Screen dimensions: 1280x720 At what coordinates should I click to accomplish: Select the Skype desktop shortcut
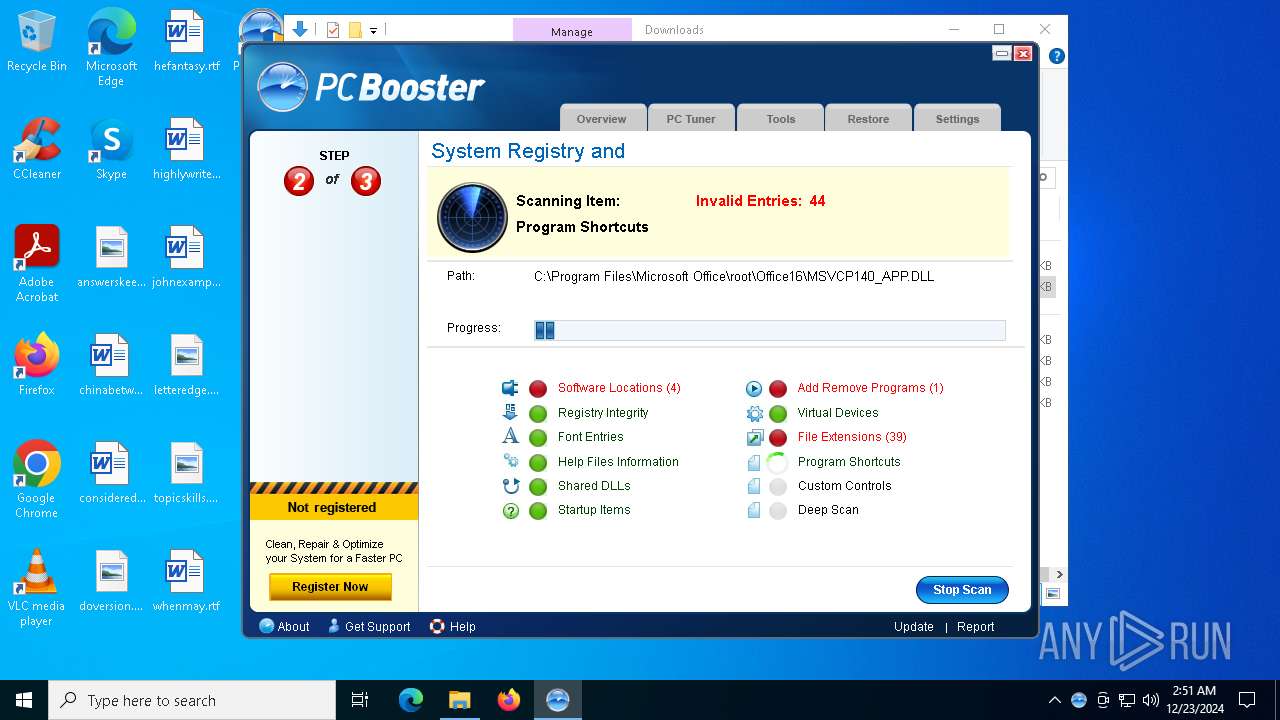click(111, 150)
